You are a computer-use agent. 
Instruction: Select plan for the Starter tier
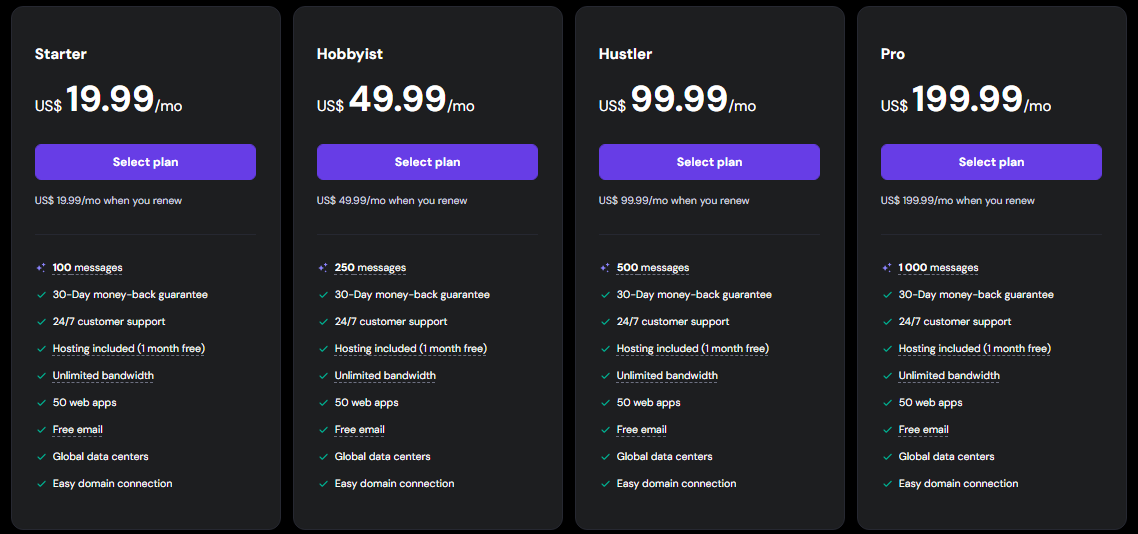145,162
